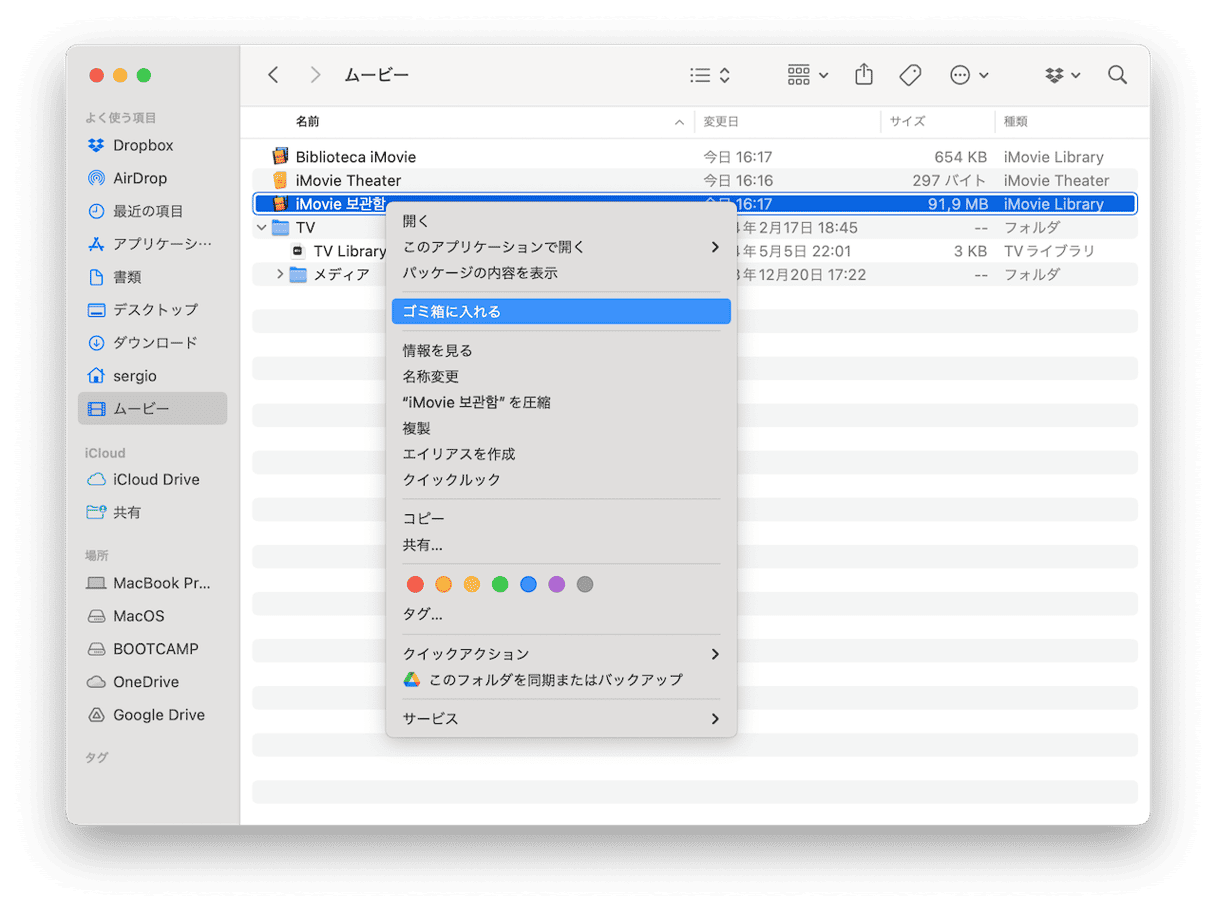Choose ゴミ箱に入れる in context menu
This screenshot has width=1216, height=912.
coord(561,312)
